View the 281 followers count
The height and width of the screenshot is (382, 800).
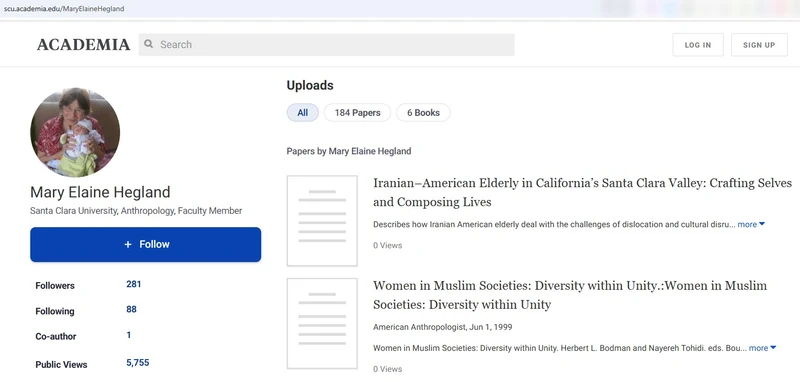click(x=134, y=284)
